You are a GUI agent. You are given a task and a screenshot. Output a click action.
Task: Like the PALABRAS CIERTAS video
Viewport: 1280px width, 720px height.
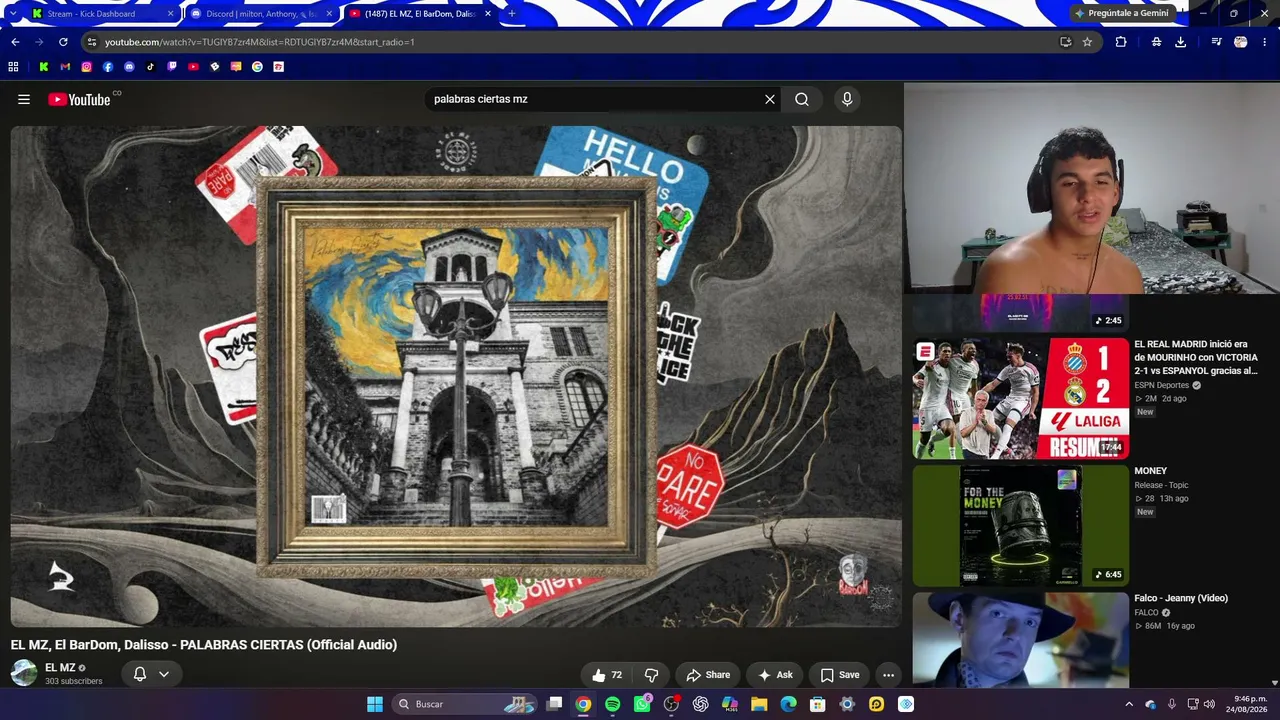pyautogui.click(x=607, y=675)
